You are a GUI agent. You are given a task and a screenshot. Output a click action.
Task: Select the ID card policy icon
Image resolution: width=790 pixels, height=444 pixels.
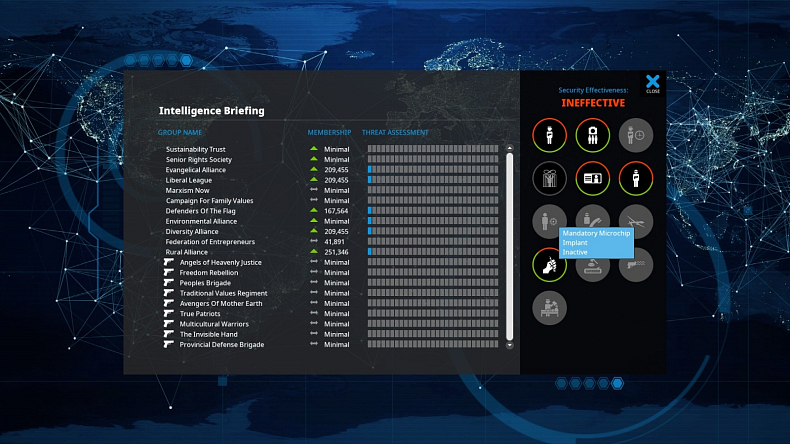pos(592,179)
